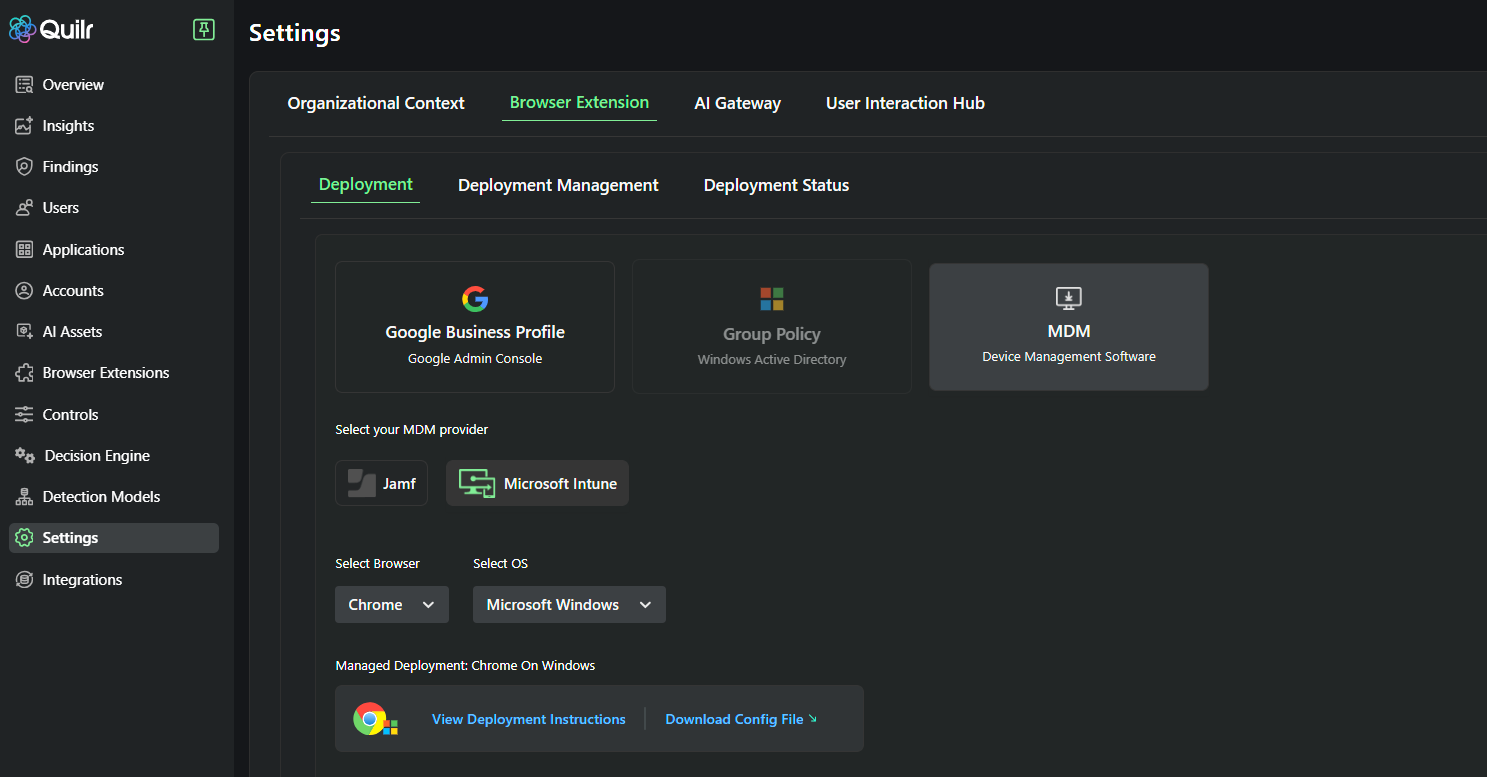The height and width of the screenshot is (777, 1487).
Task: Click 'Select your MDM provider' label
Action: pos(412,430)
